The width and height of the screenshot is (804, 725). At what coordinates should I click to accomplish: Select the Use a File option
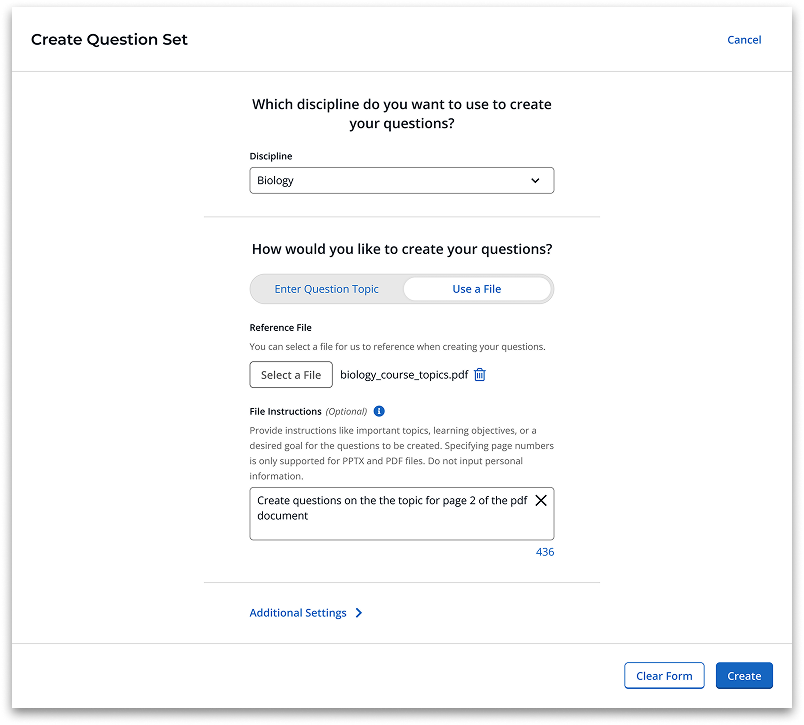point(477,289)
